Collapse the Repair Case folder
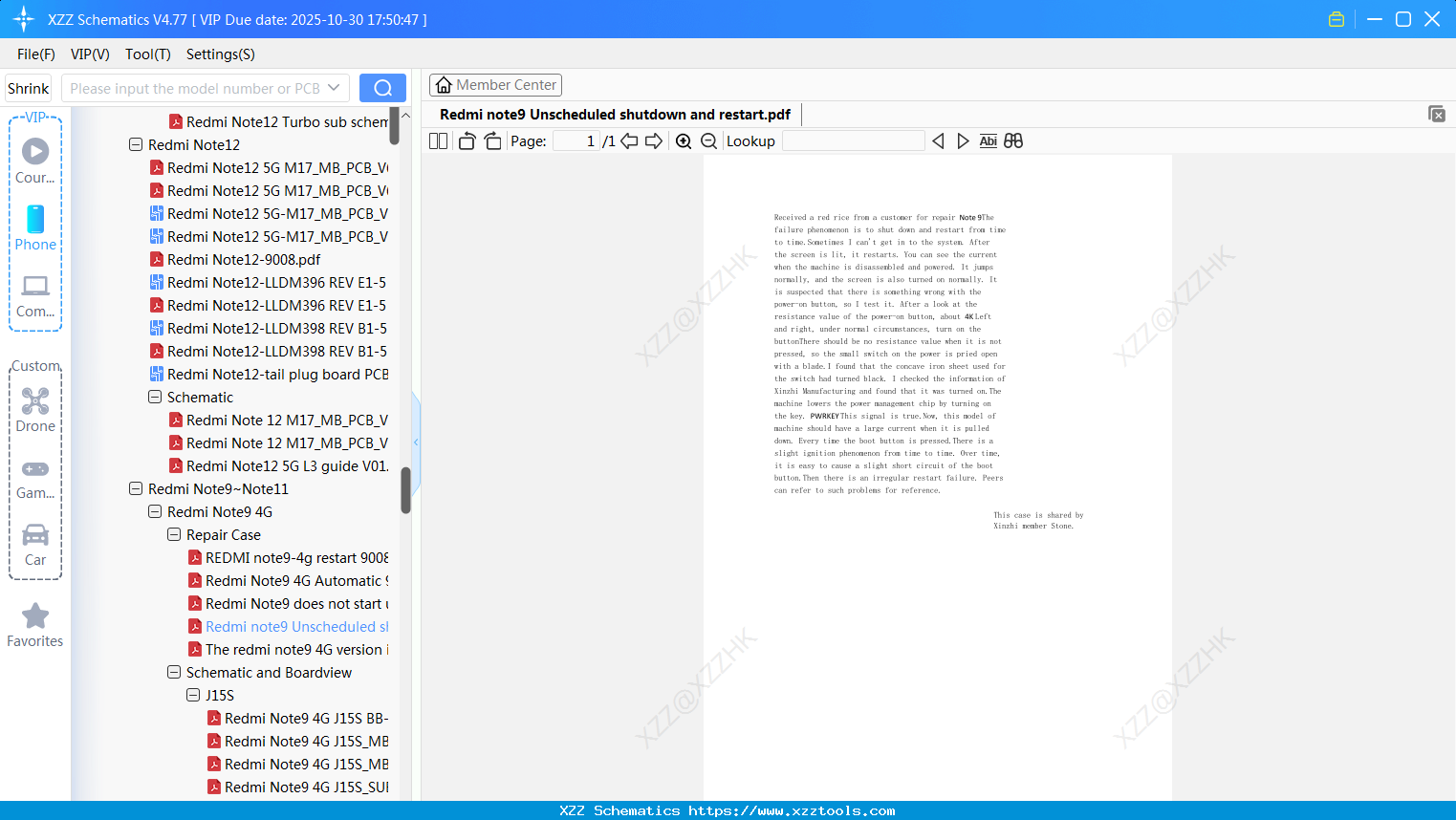 tap(174, 535)
